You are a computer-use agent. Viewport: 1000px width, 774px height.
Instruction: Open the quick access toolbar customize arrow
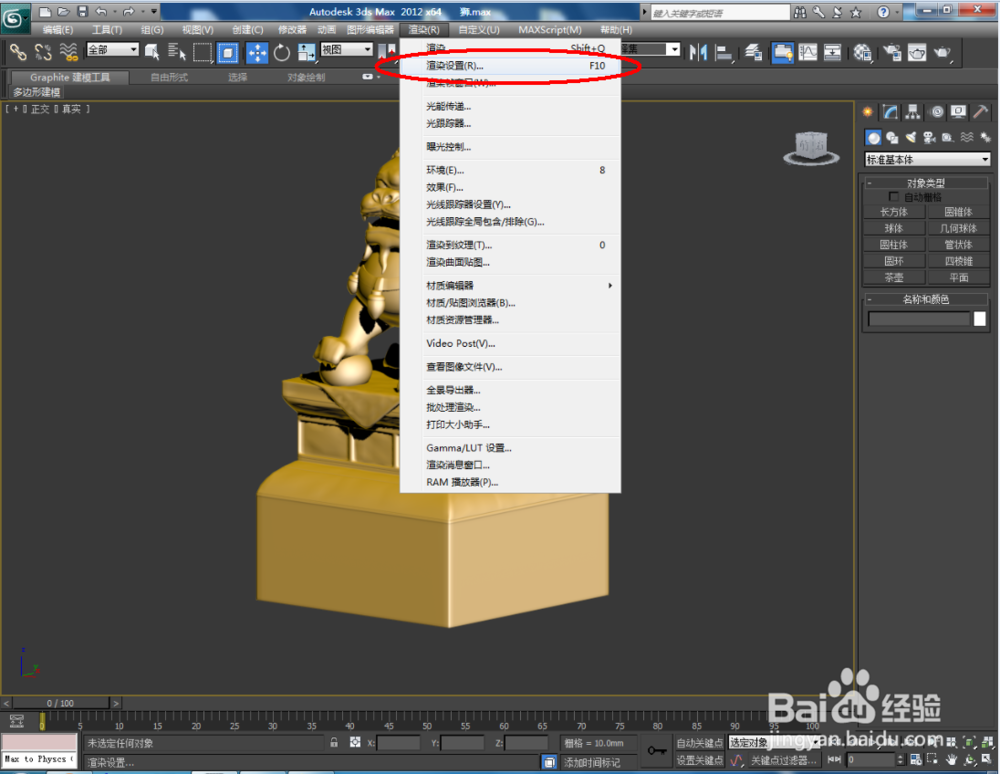pos(154,11)
